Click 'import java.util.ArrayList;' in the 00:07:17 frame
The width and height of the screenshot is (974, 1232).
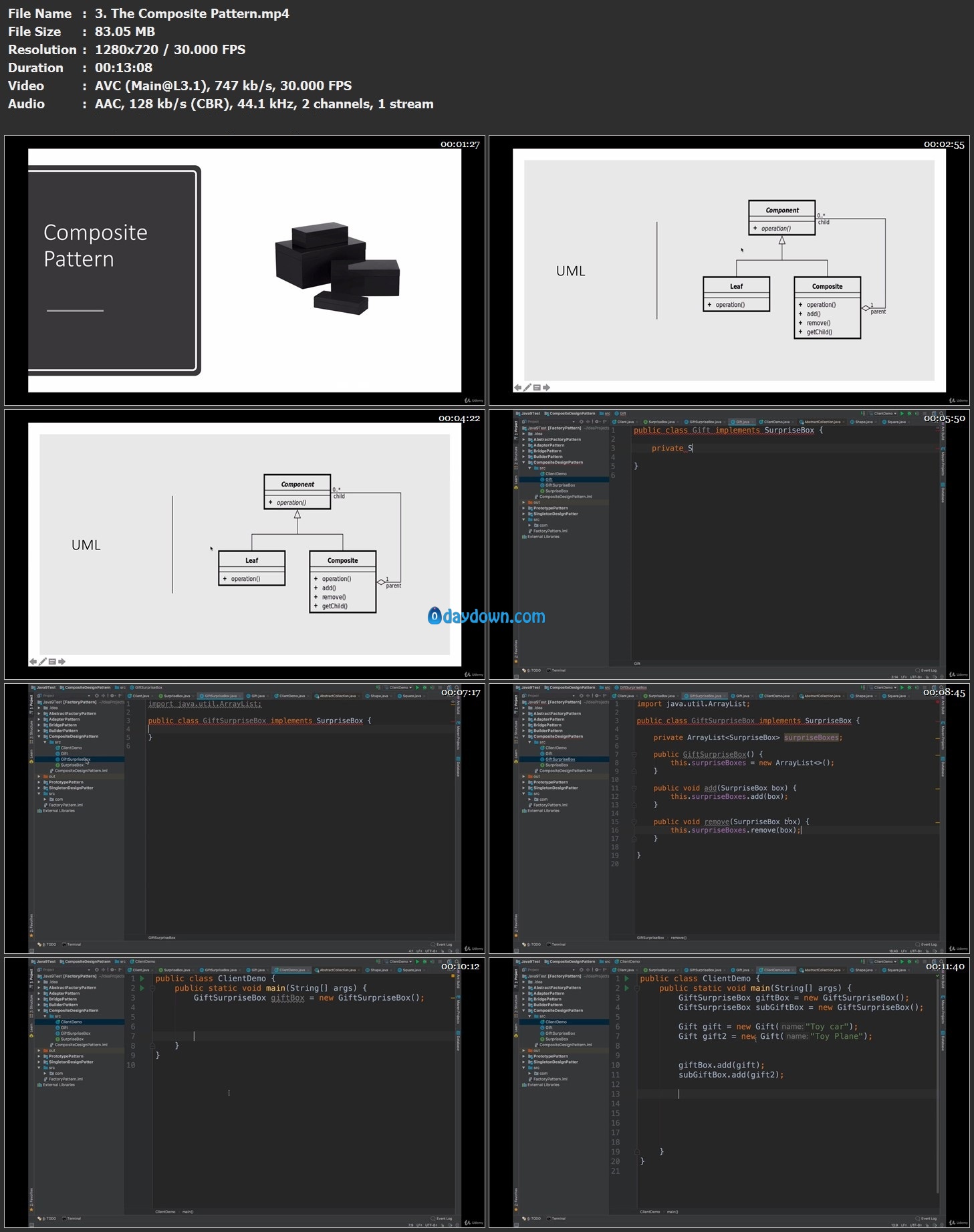click(205, 704)
